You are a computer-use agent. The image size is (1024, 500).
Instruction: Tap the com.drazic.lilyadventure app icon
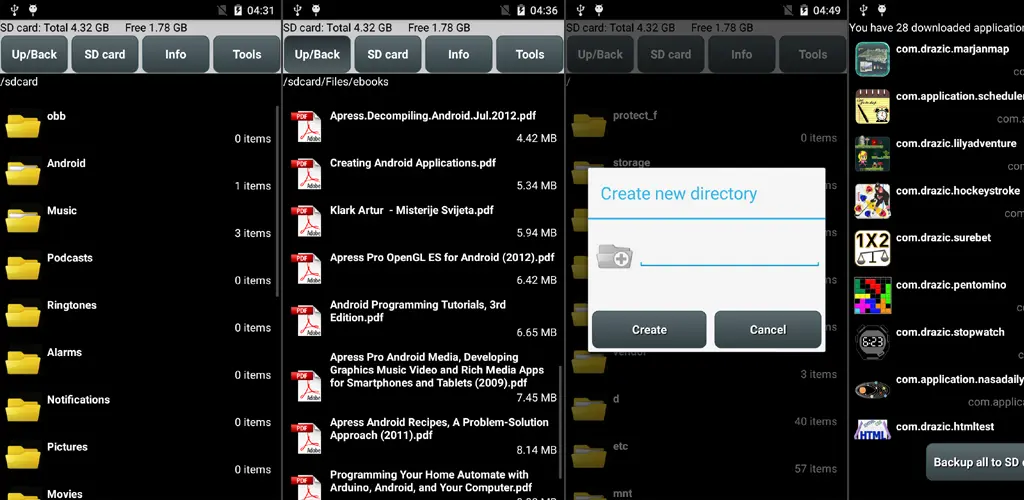point(872,154)
